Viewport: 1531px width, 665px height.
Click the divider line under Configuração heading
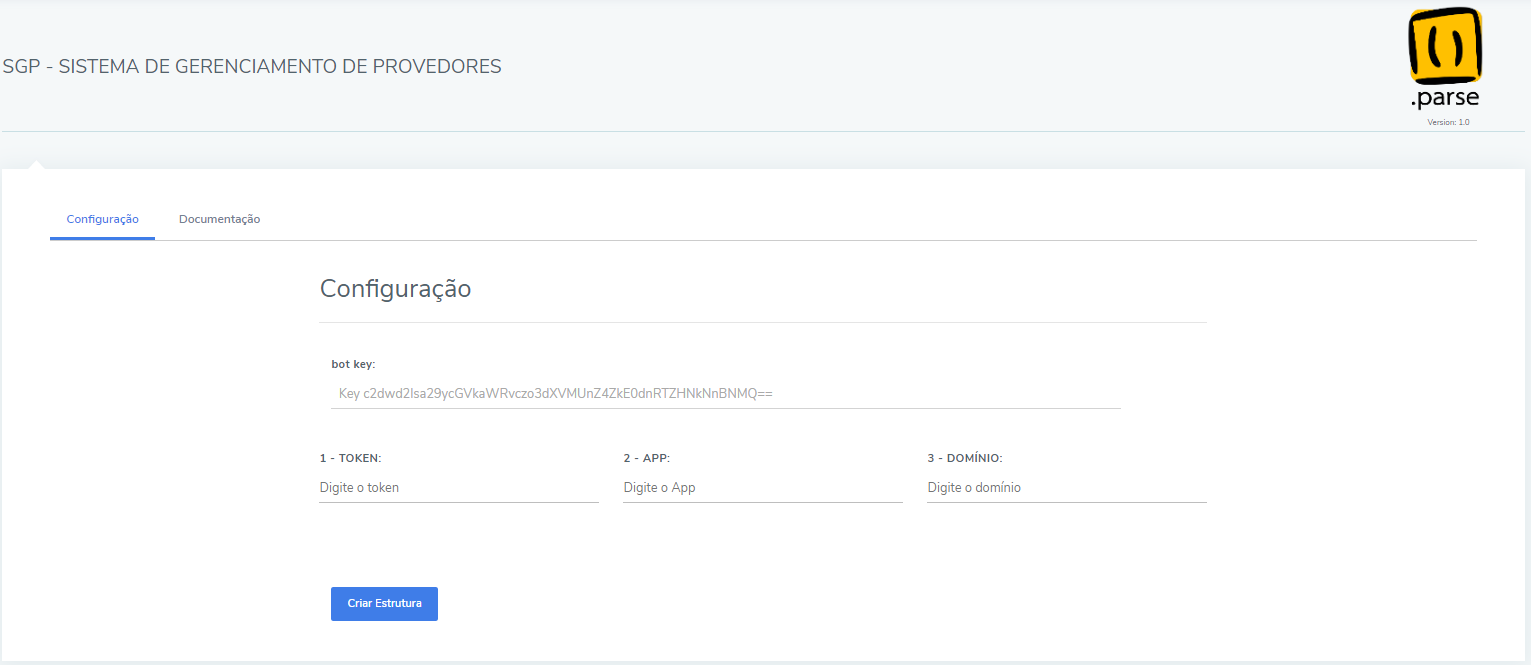pos(763,322)
